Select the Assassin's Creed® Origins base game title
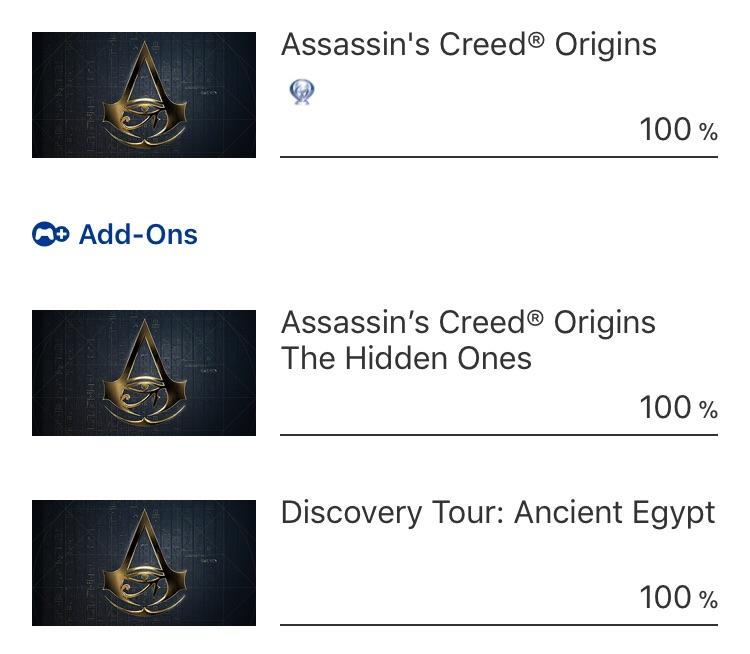 coord(468,45)
